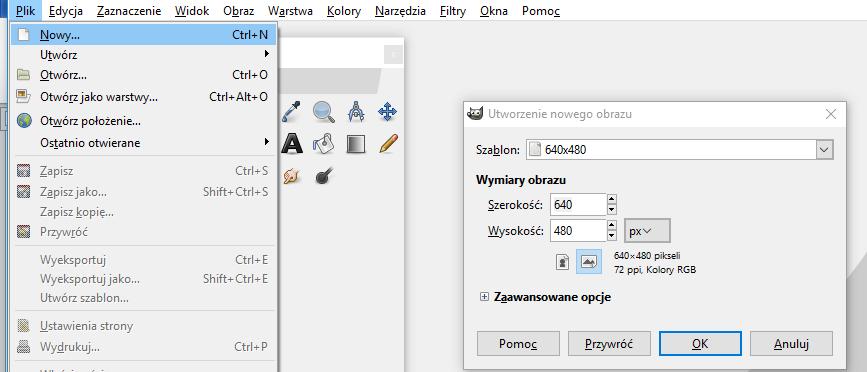Select the Smudge finger tool

[x=290, y=176]
